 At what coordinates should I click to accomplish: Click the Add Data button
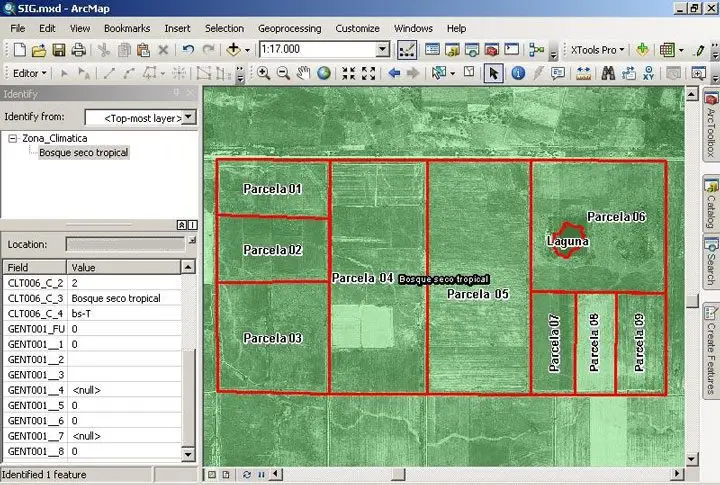pos(235,50)
